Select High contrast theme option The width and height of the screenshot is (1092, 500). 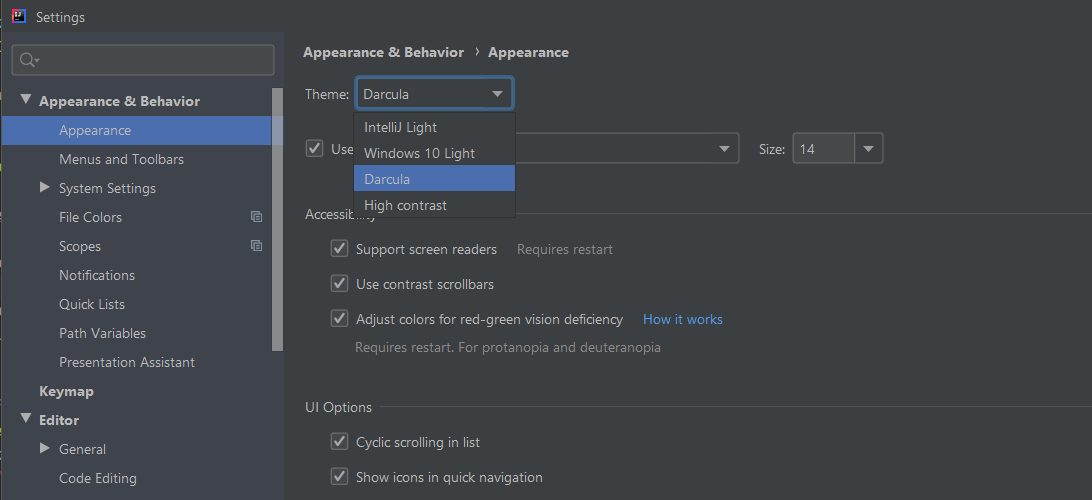(435, 205)
